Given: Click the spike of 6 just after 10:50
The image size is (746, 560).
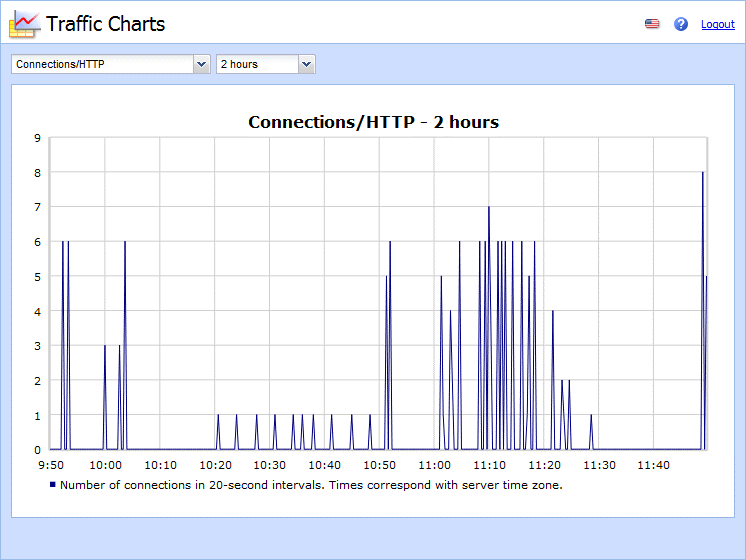Looking at the screenshot, I should tap(390, 244).
